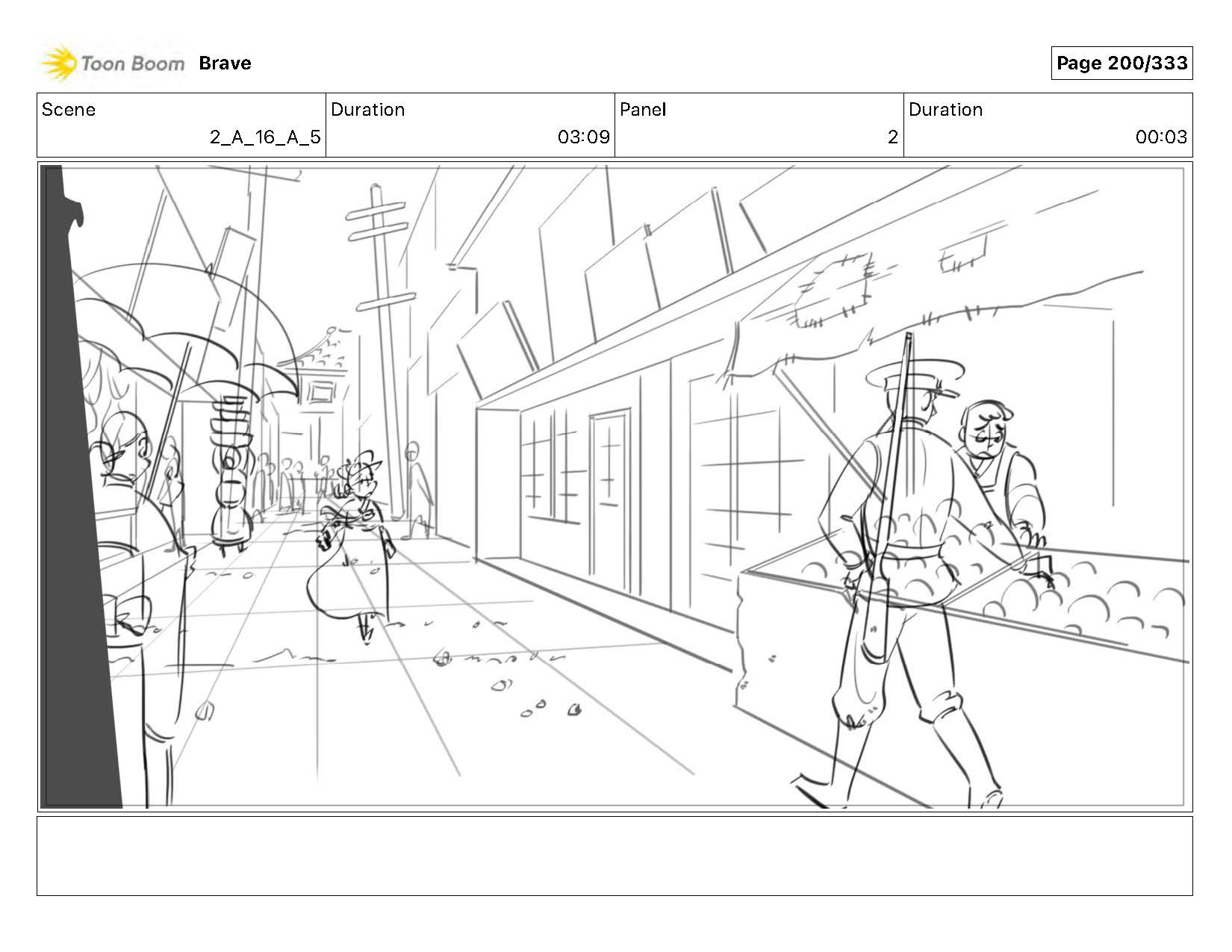
Task: Click the panel duration value '00:03'
Action: pyautogui.click(x=1161, y=137)
